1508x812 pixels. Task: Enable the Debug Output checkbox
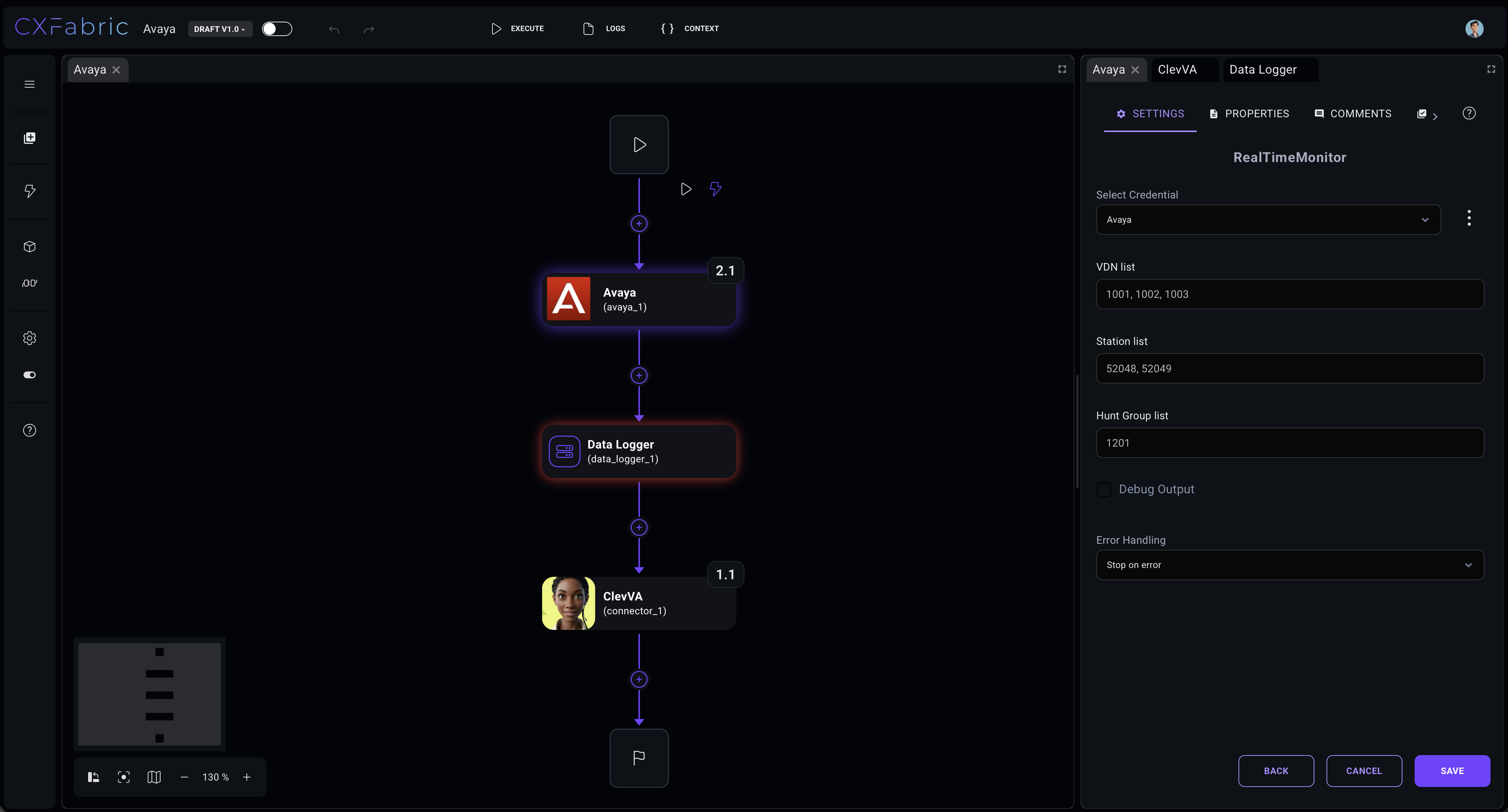1104,489
